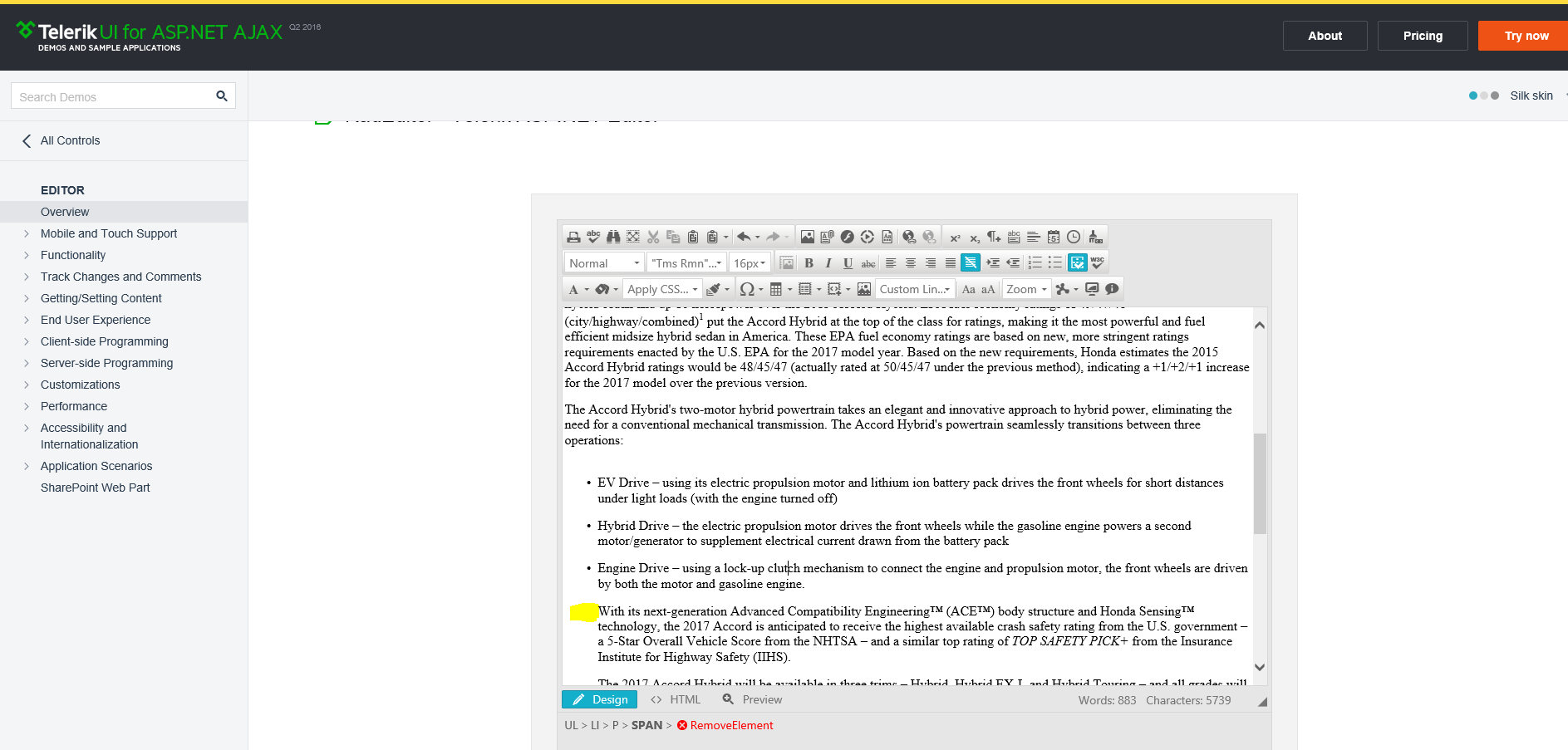
Task: Open the Pricing page
Action: pyautogui.click(x=1423, y=36)
